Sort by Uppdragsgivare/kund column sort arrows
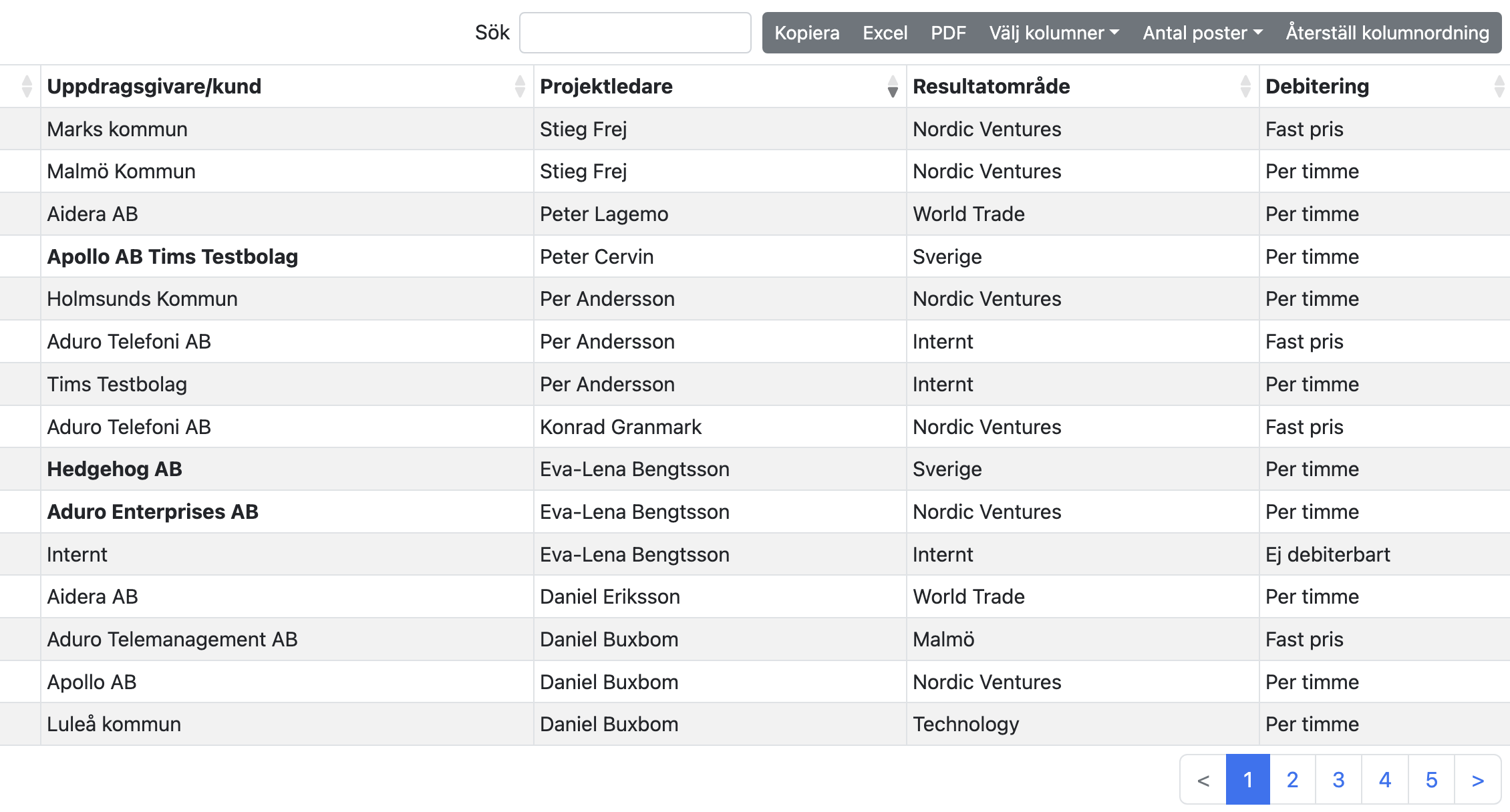This screenshot has height=812, width=1510. point(520,86)
